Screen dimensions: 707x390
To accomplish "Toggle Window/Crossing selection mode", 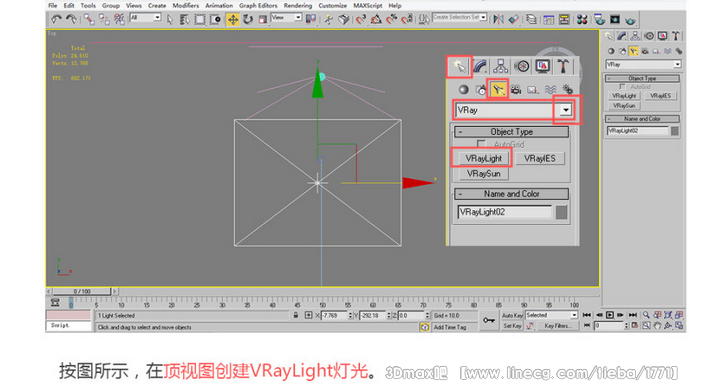I will point(216,19).
